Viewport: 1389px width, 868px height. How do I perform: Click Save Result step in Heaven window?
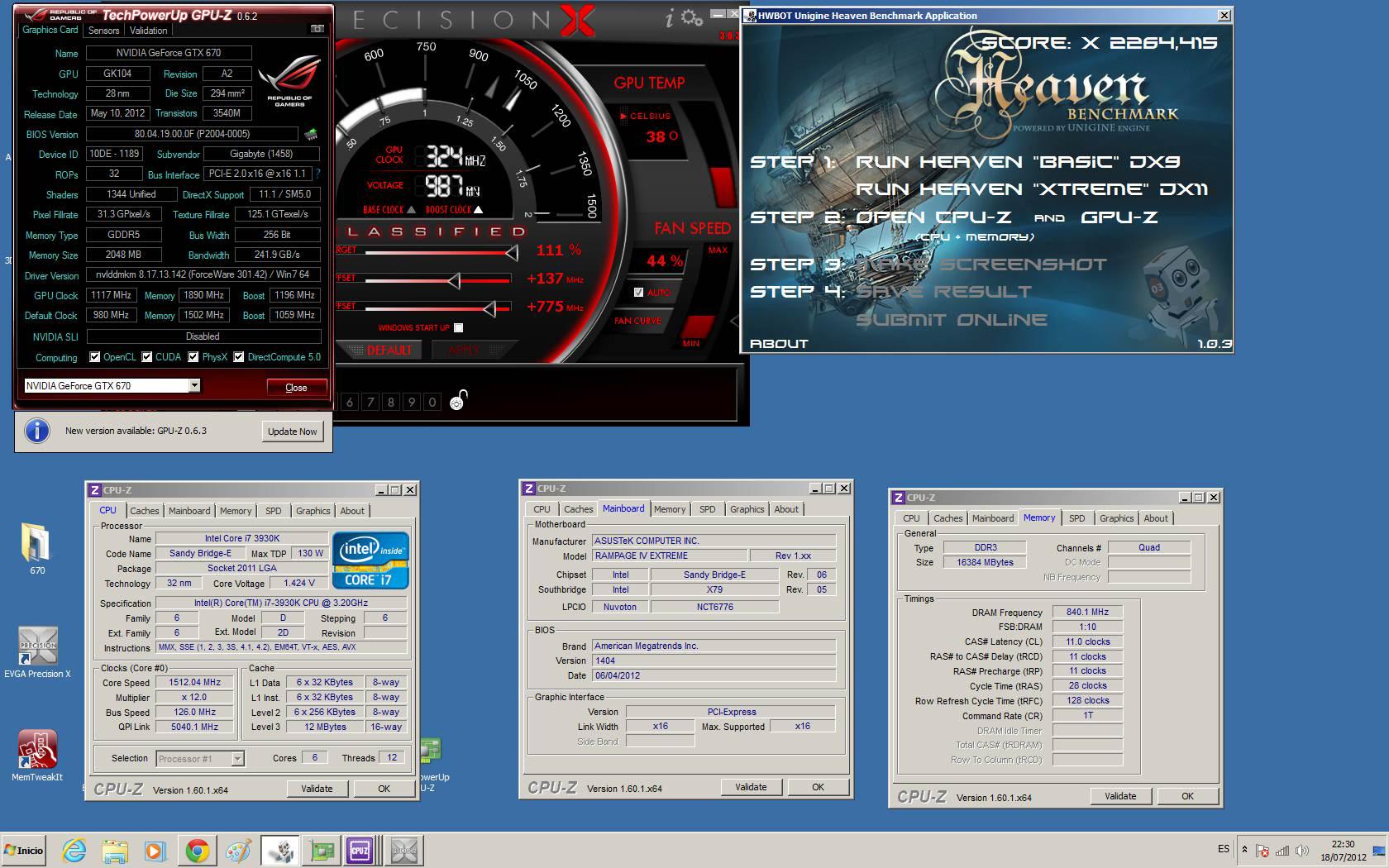pyautogui.click(x=943, y=292)
